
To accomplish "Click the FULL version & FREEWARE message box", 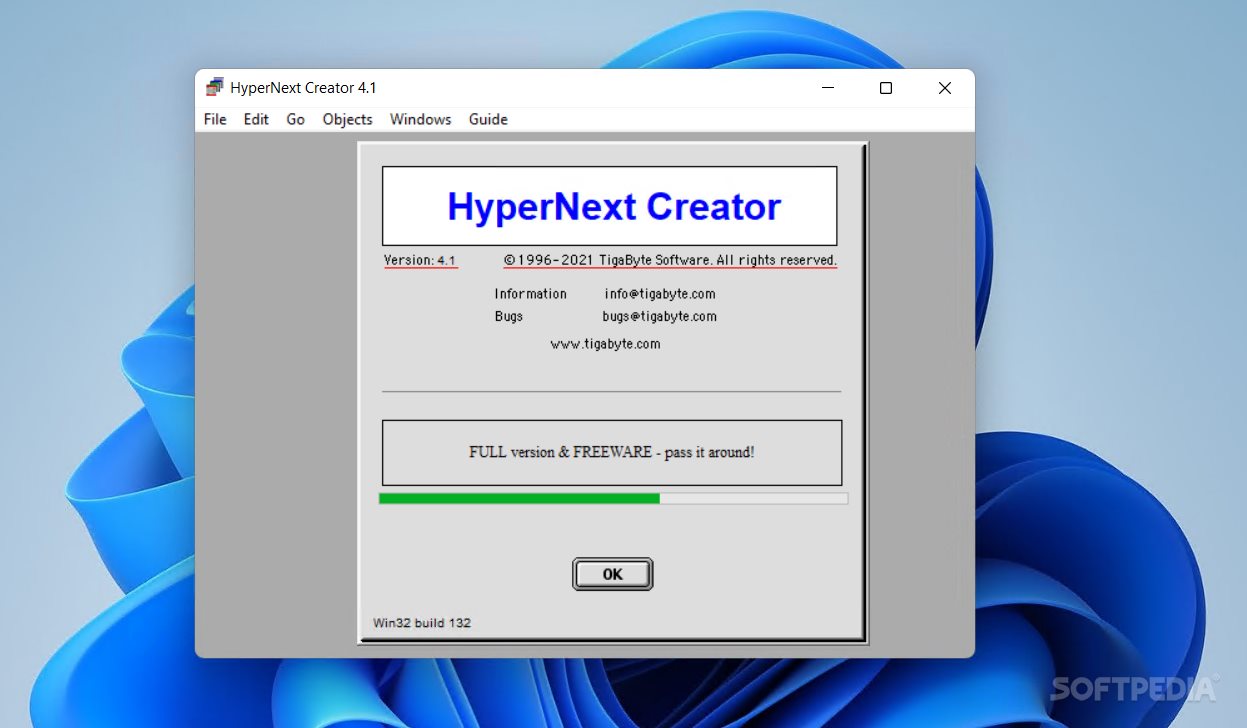I will [612, 452].
